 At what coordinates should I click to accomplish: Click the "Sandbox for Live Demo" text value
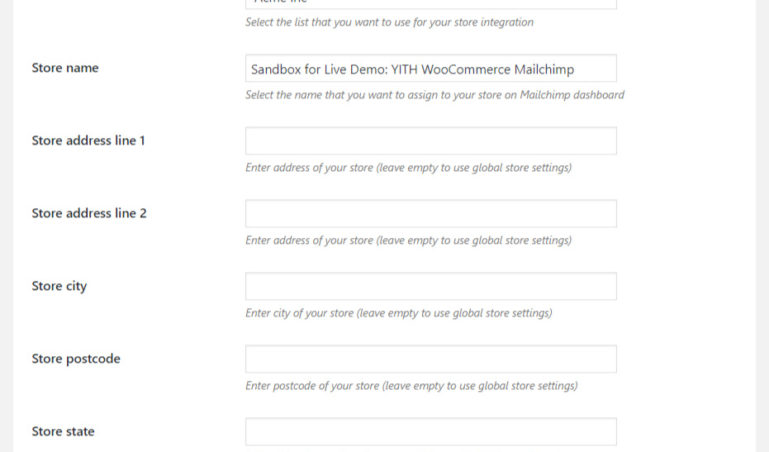point(419,69)
